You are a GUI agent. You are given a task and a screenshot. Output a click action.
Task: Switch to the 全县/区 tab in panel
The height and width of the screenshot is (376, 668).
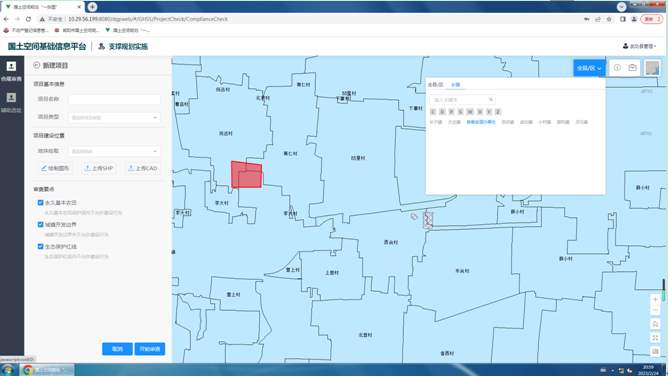(435, 85)
